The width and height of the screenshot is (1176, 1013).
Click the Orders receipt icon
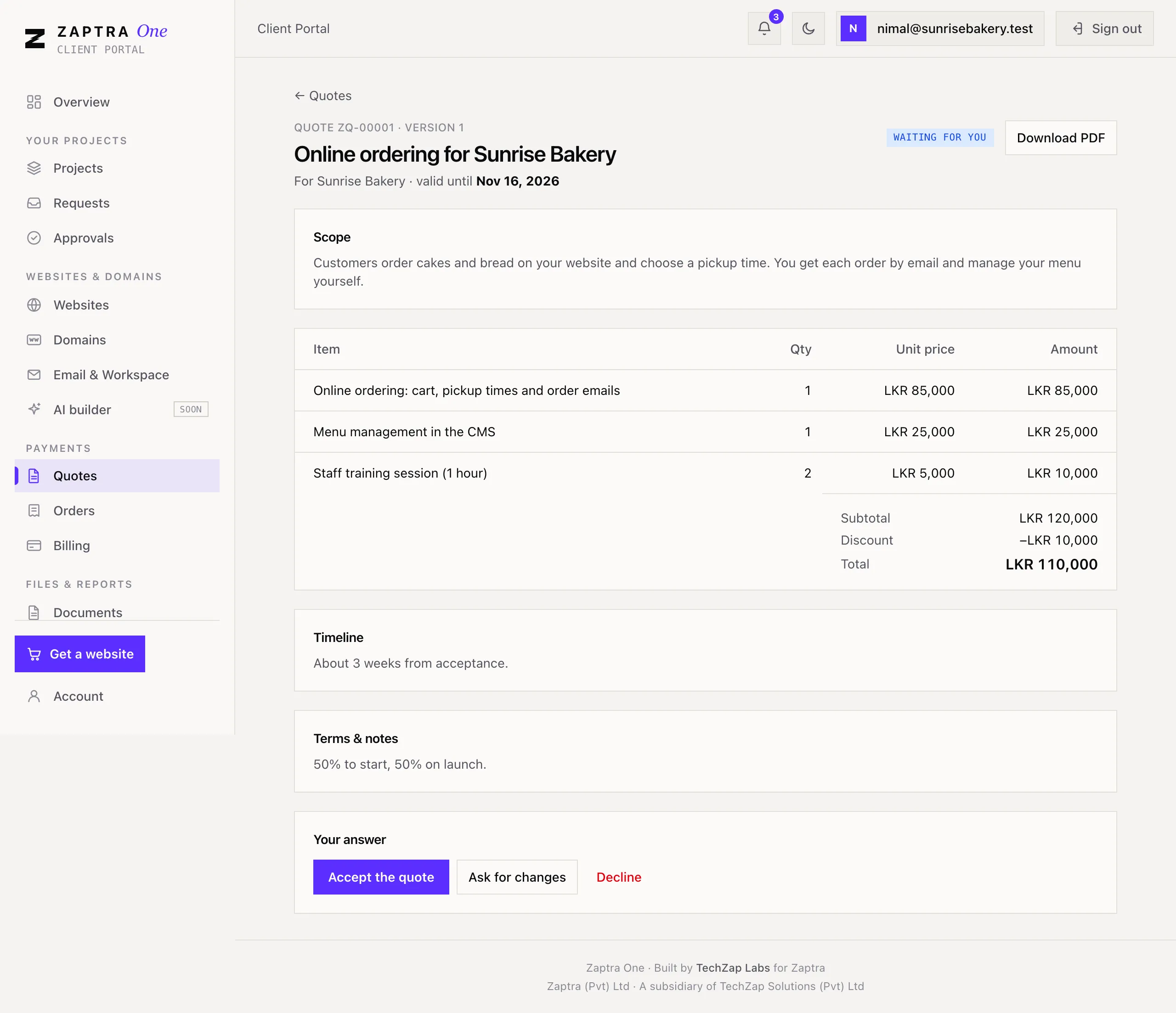coord(34,511)
